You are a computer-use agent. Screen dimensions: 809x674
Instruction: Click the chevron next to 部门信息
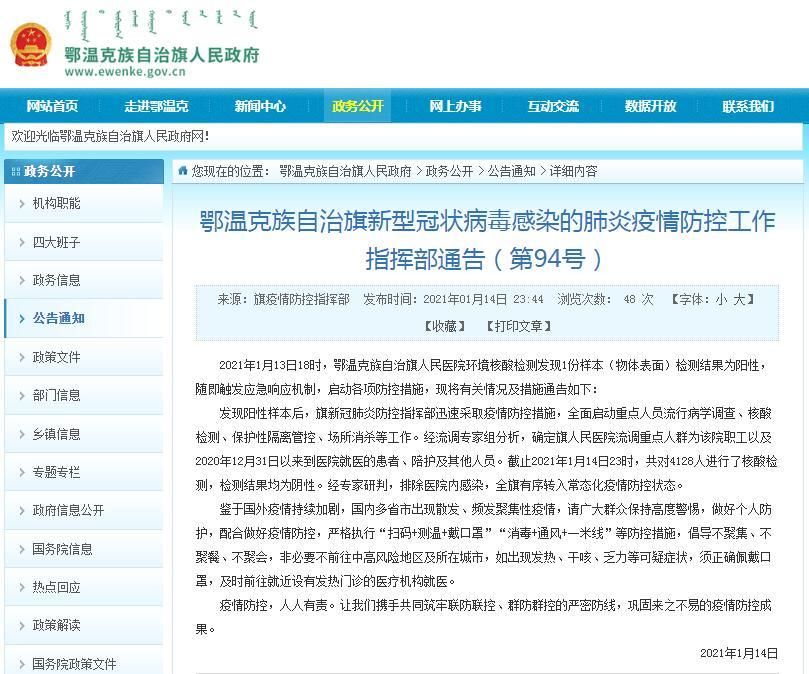click(22, 395)
